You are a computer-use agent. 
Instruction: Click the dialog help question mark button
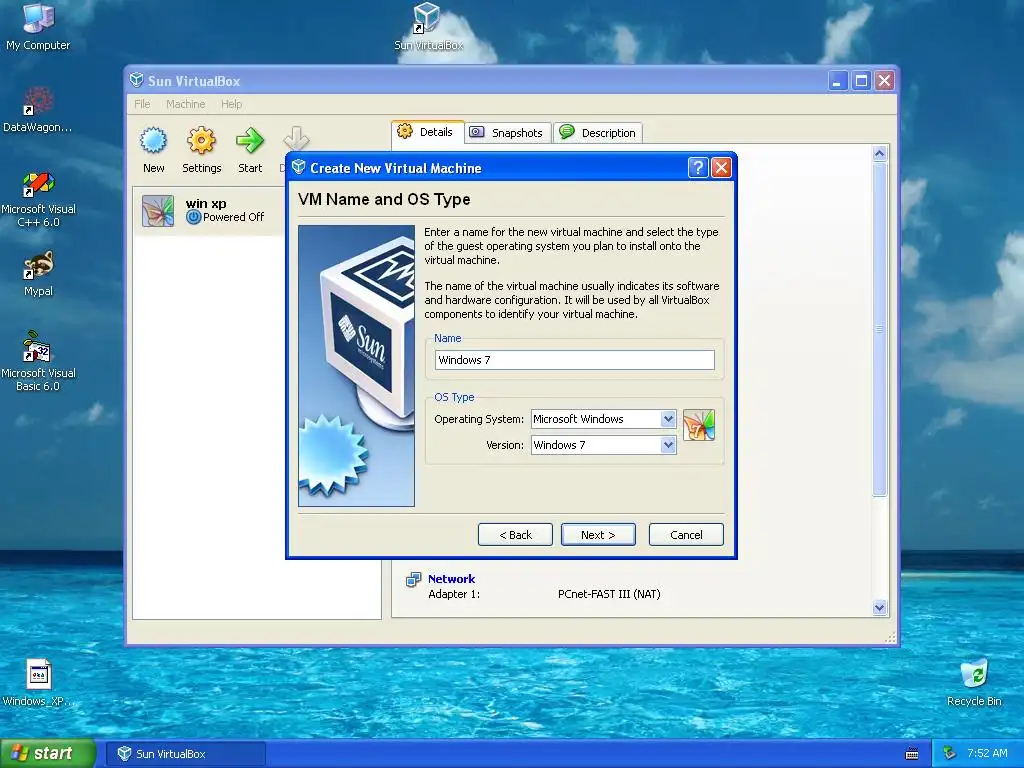(x=697, y=168)
